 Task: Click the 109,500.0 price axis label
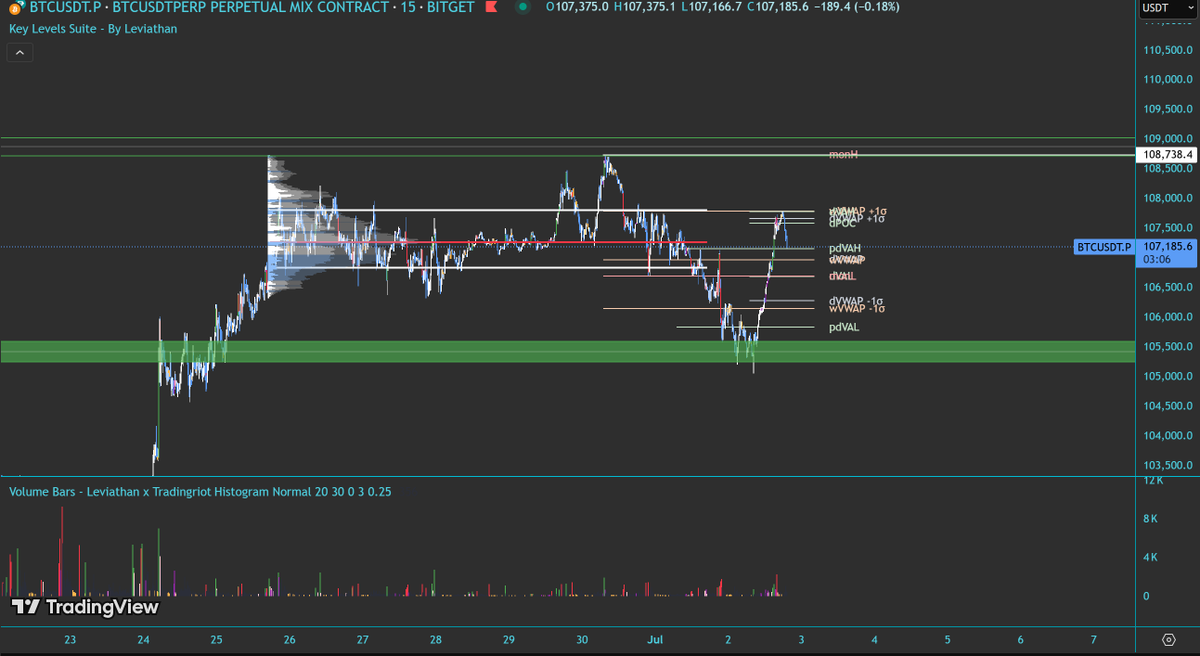point(1166,109)
